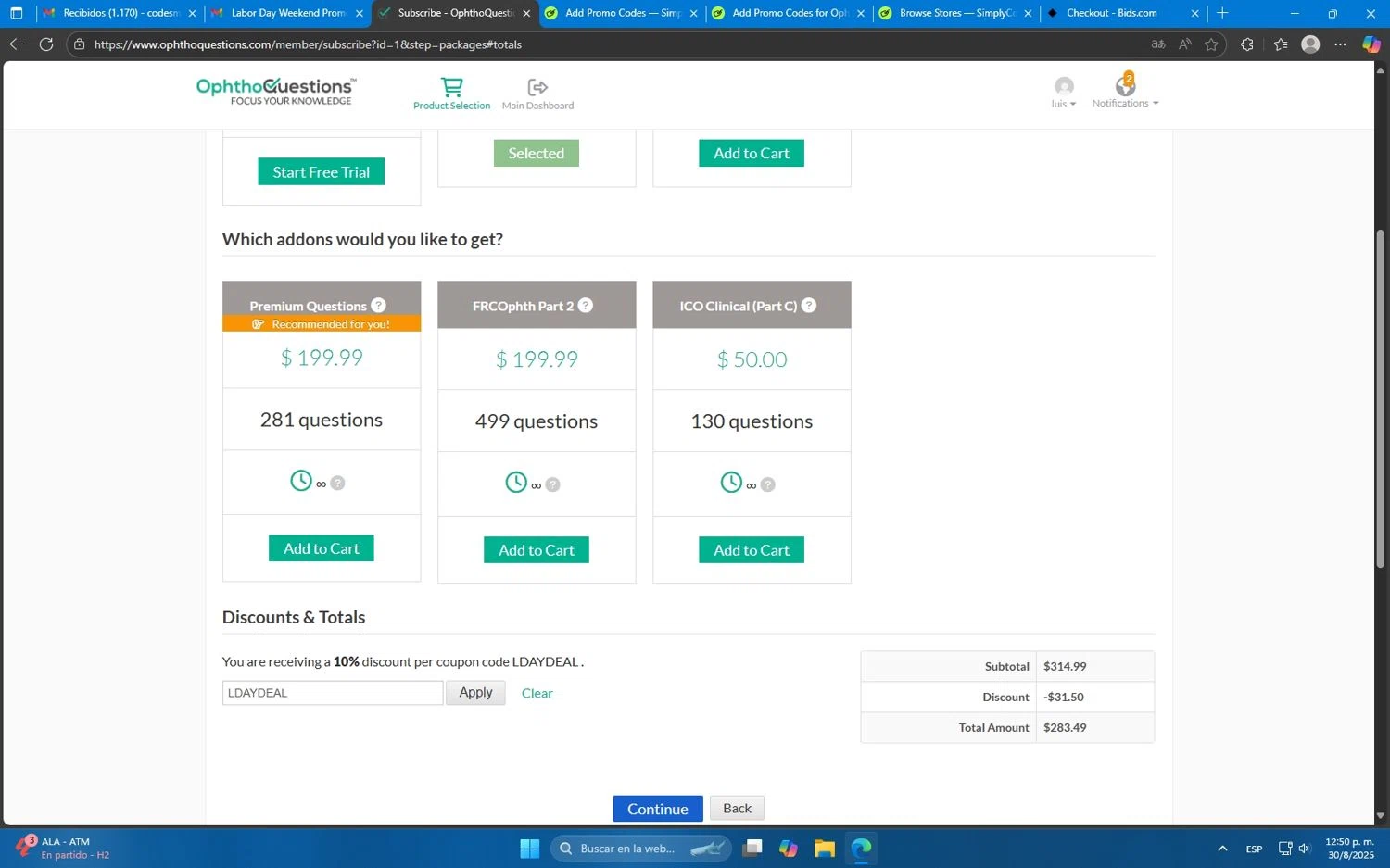1390x868 pixels.
Task: Go back with browser back arrow
Action: click(17, 44)
